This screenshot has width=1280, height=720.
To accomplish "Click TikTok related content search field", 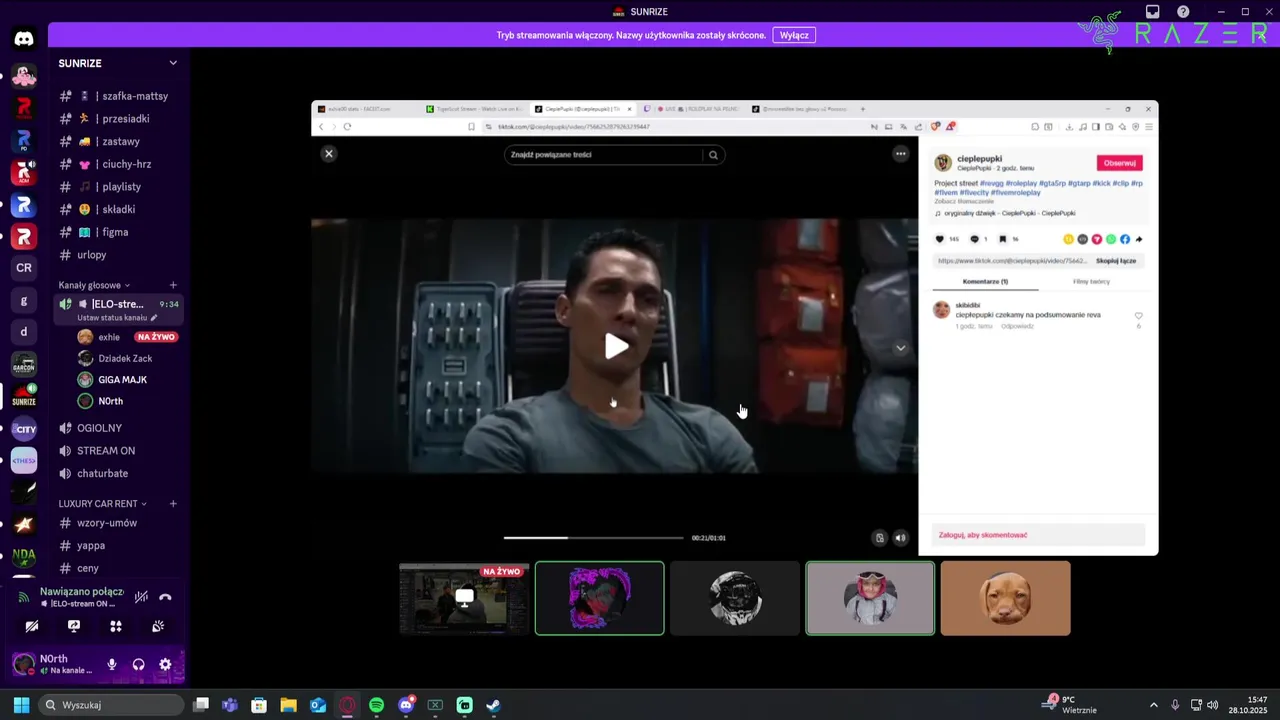I will [604, 155].
